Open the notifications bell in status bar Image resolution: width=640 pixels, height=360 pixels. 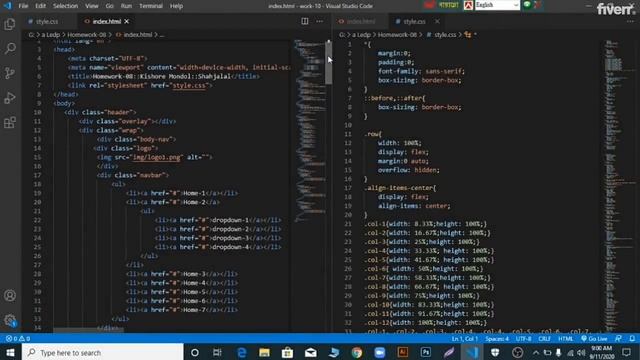632,339
